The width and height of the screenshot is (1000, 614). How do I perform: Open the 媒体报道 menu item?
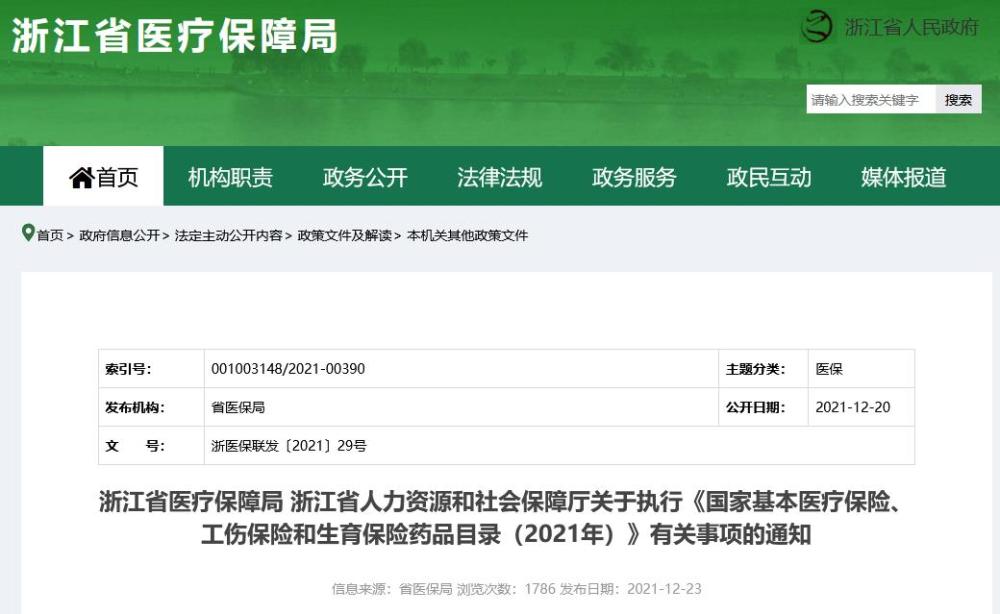[903, 177]
